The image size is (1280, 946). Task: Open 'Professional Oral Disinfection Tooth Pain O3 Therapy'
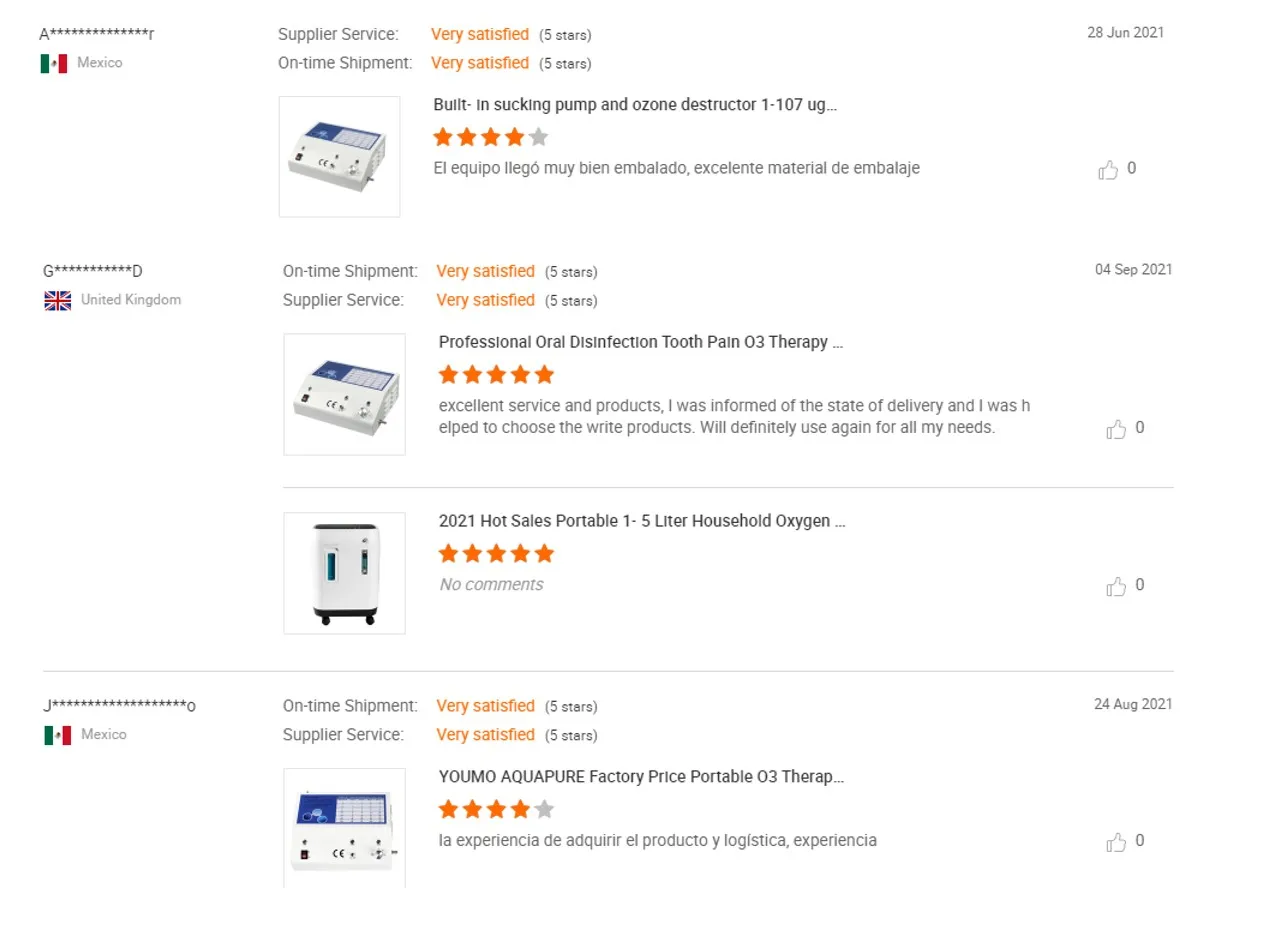pyautogui.click(x=640, y=341)
